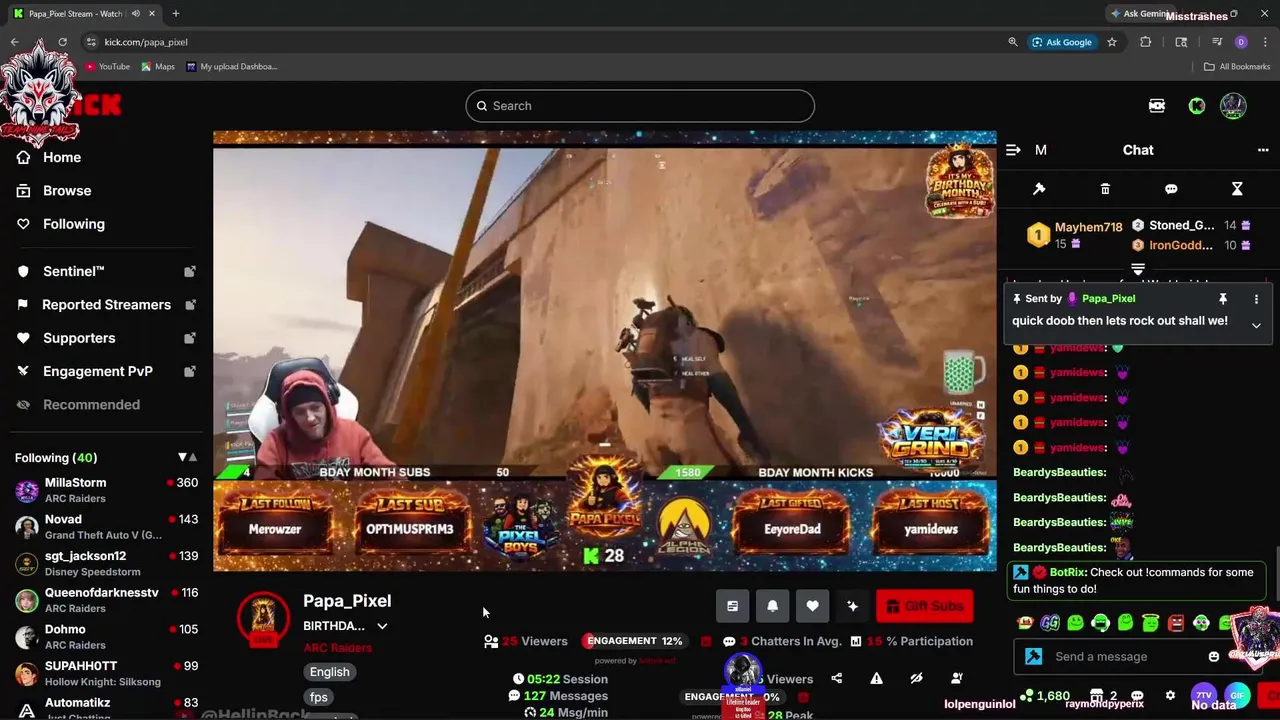Open pinned message vertical dots menu
The height and width of the screenshot is (720, 1280).
pyautogui.click(x=1256, y=299)
